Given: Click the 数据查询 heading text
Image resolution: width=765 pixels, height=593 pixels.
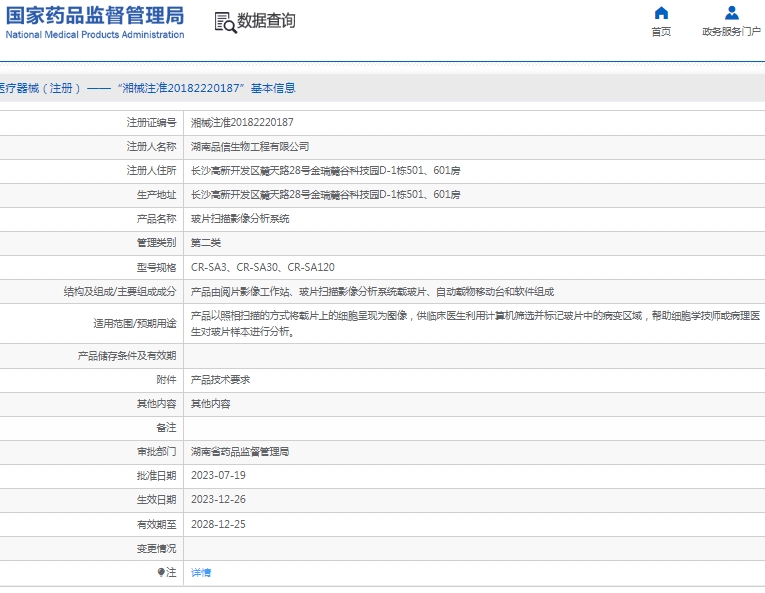Looking at the screenshot, I should (266, 21).
